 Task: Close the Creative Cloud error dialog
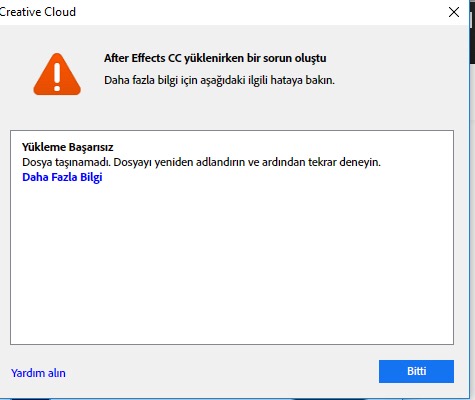click(454, 12)
